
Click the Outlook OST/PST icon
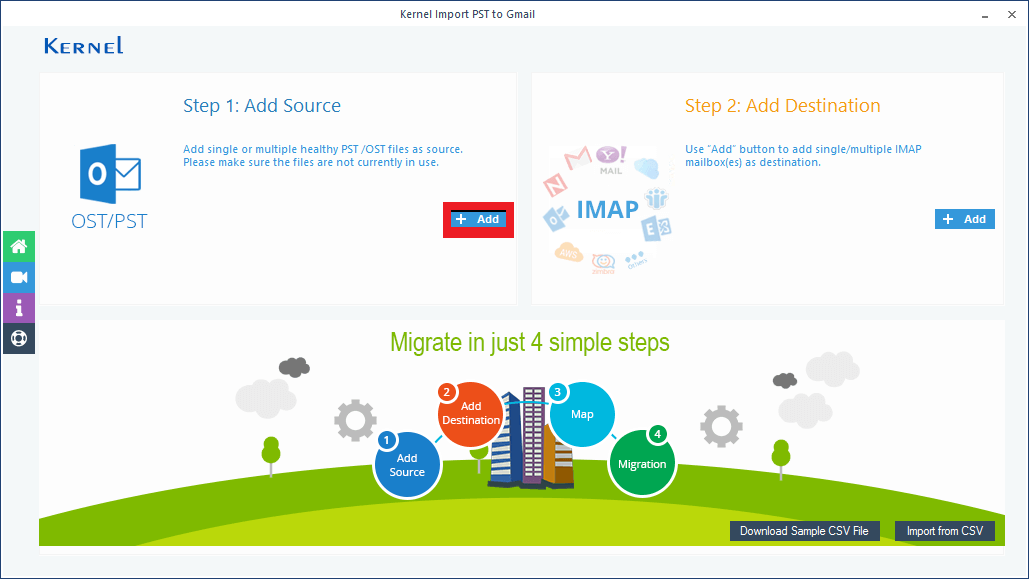click(x=110, y=174)
